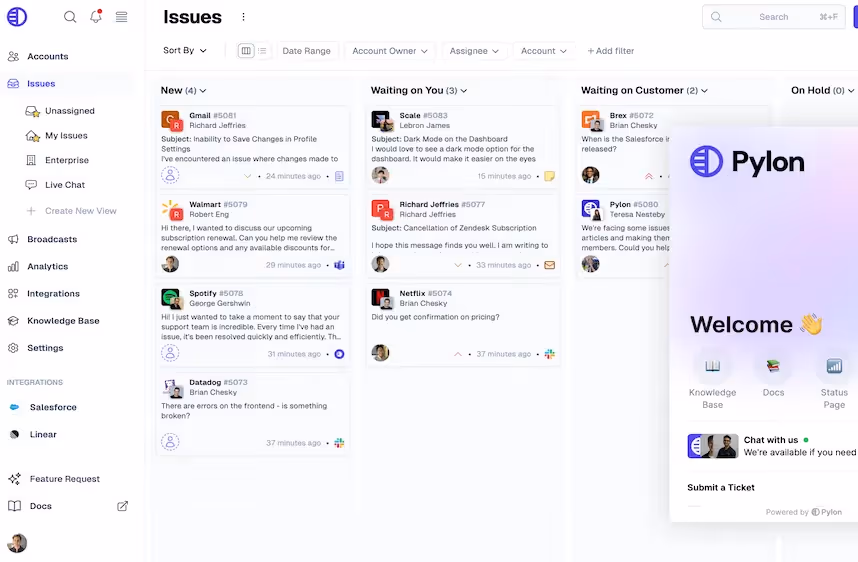Viewport: 858px width, 562px height.
Task: Expand the Account Owner filter
Action: pos(390,51)
